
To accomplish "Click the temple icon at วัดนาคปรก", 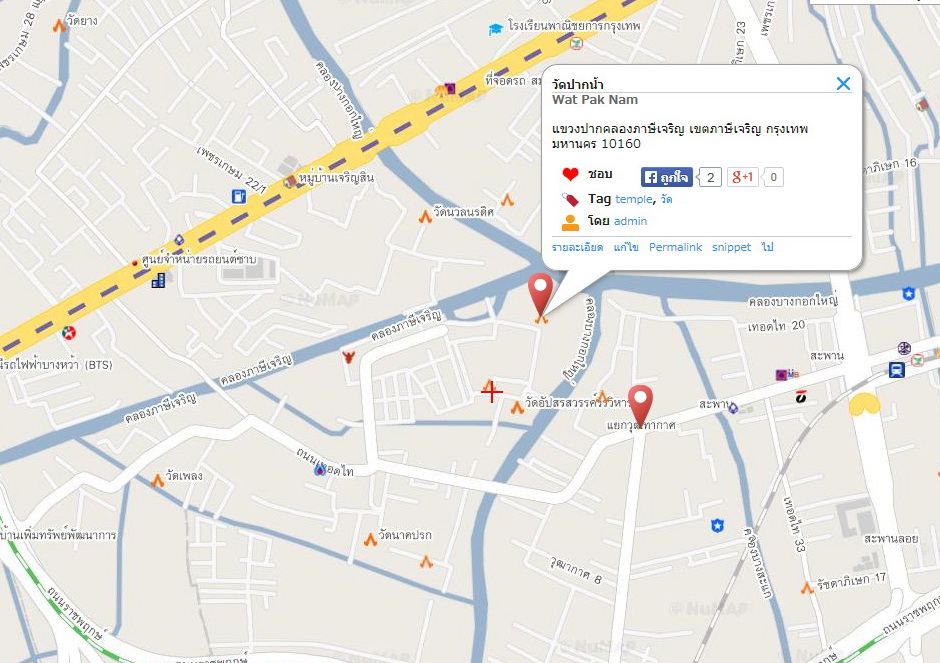I will [x=370, y=540].
